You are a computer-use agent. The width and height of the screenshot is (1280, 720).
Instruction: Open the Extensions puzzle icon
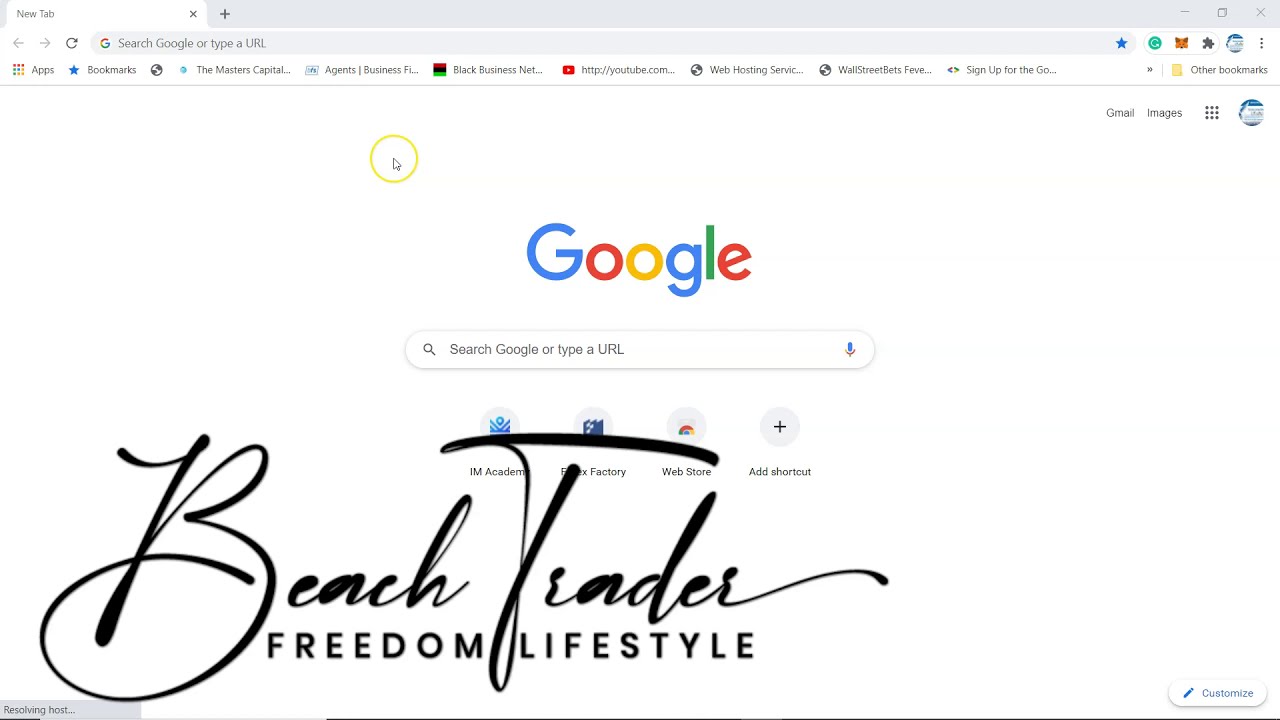tap(1208, 43)
